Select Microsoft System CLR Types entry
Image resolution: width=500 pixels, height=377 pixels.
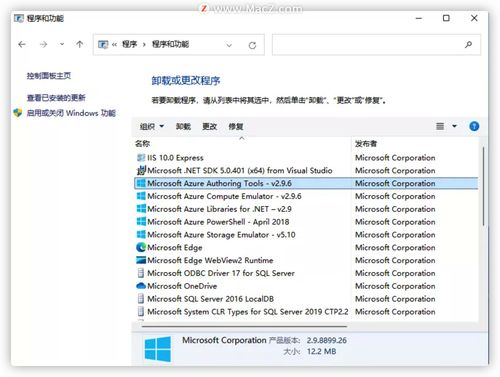coord(306,312)
